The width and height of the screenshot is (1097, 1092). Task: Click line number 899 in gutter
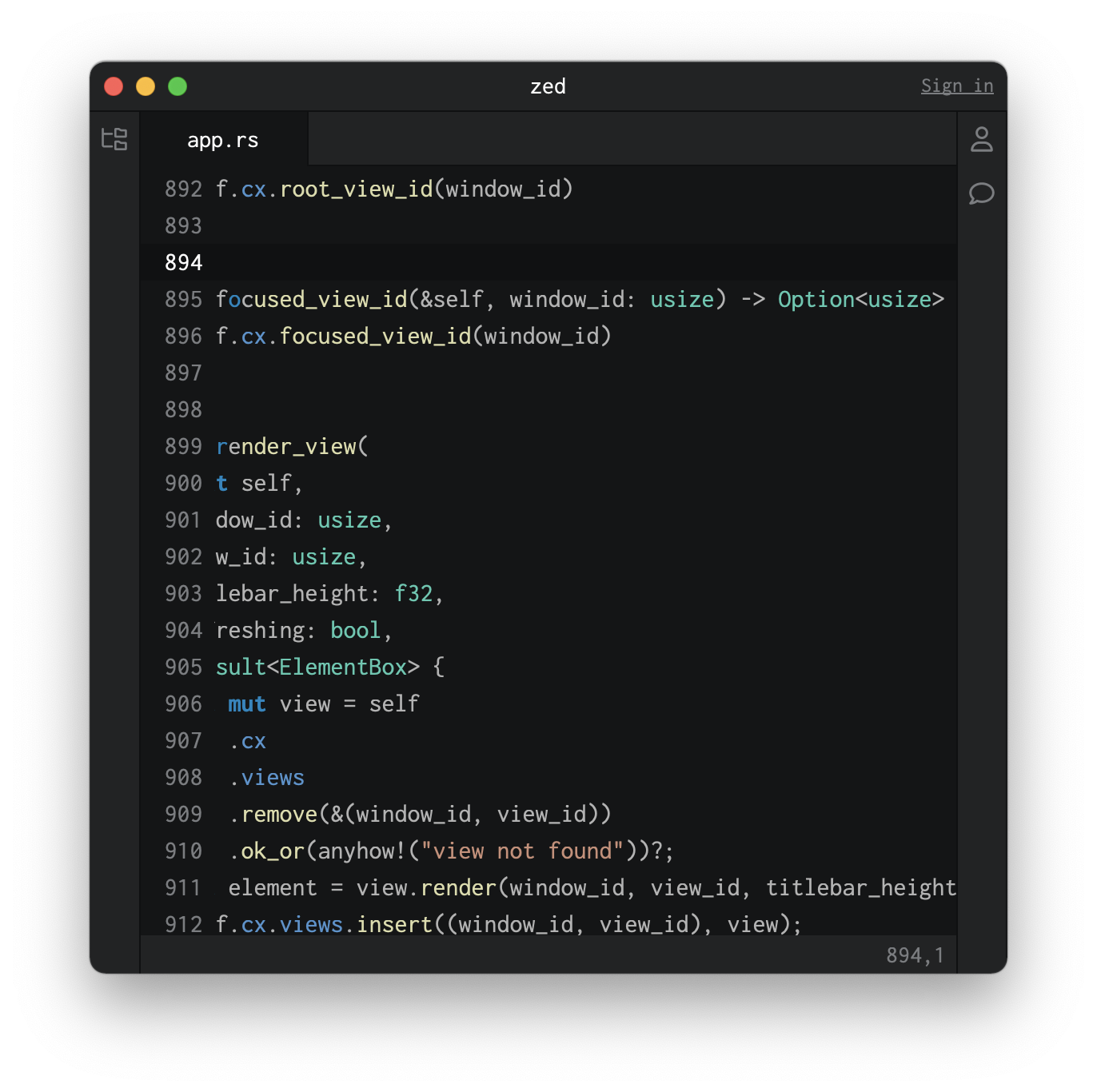point(183,447)
